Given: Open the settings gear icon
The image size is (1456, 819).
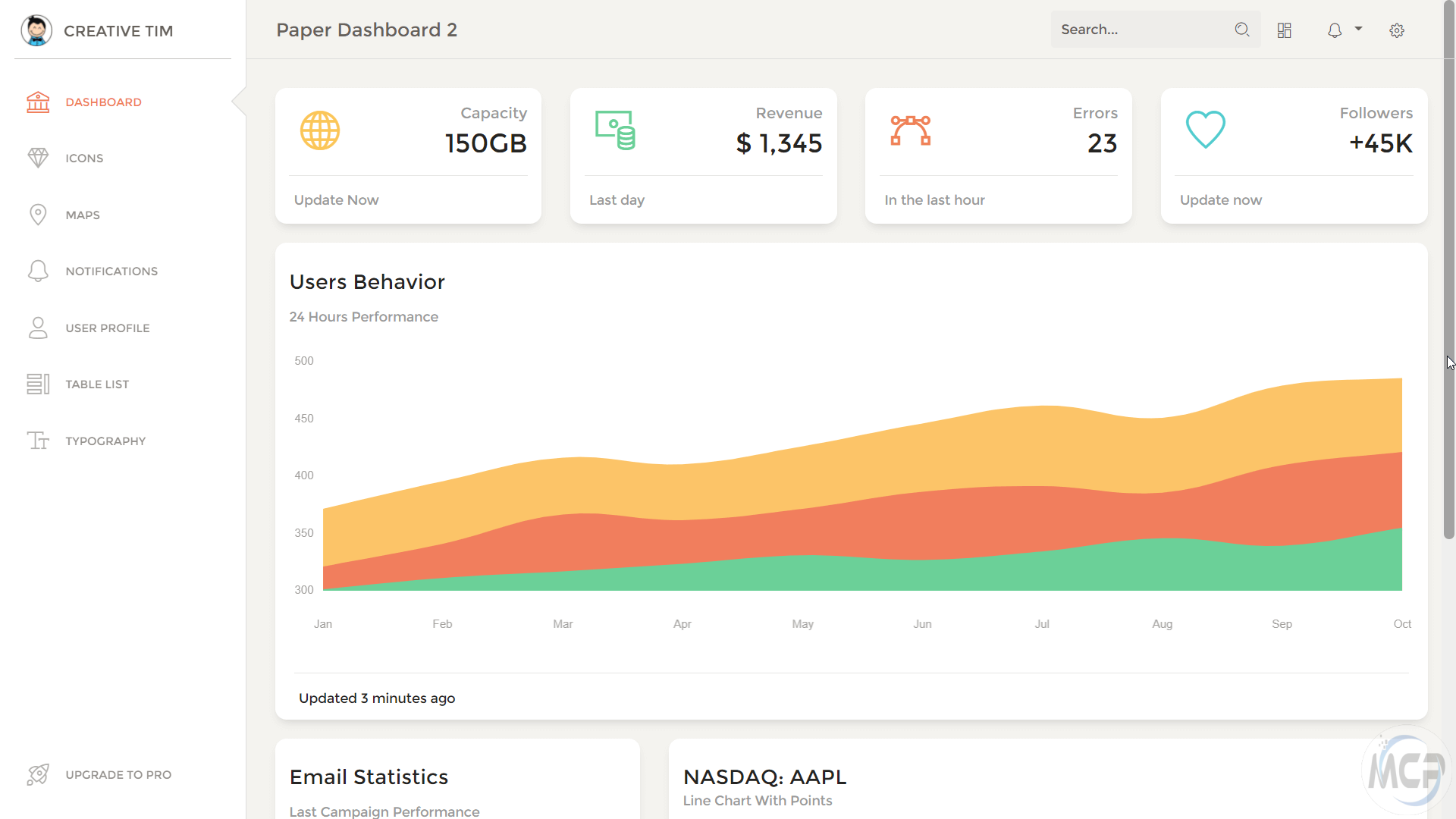Looking at the screenshot, I should click(1397, 30).
